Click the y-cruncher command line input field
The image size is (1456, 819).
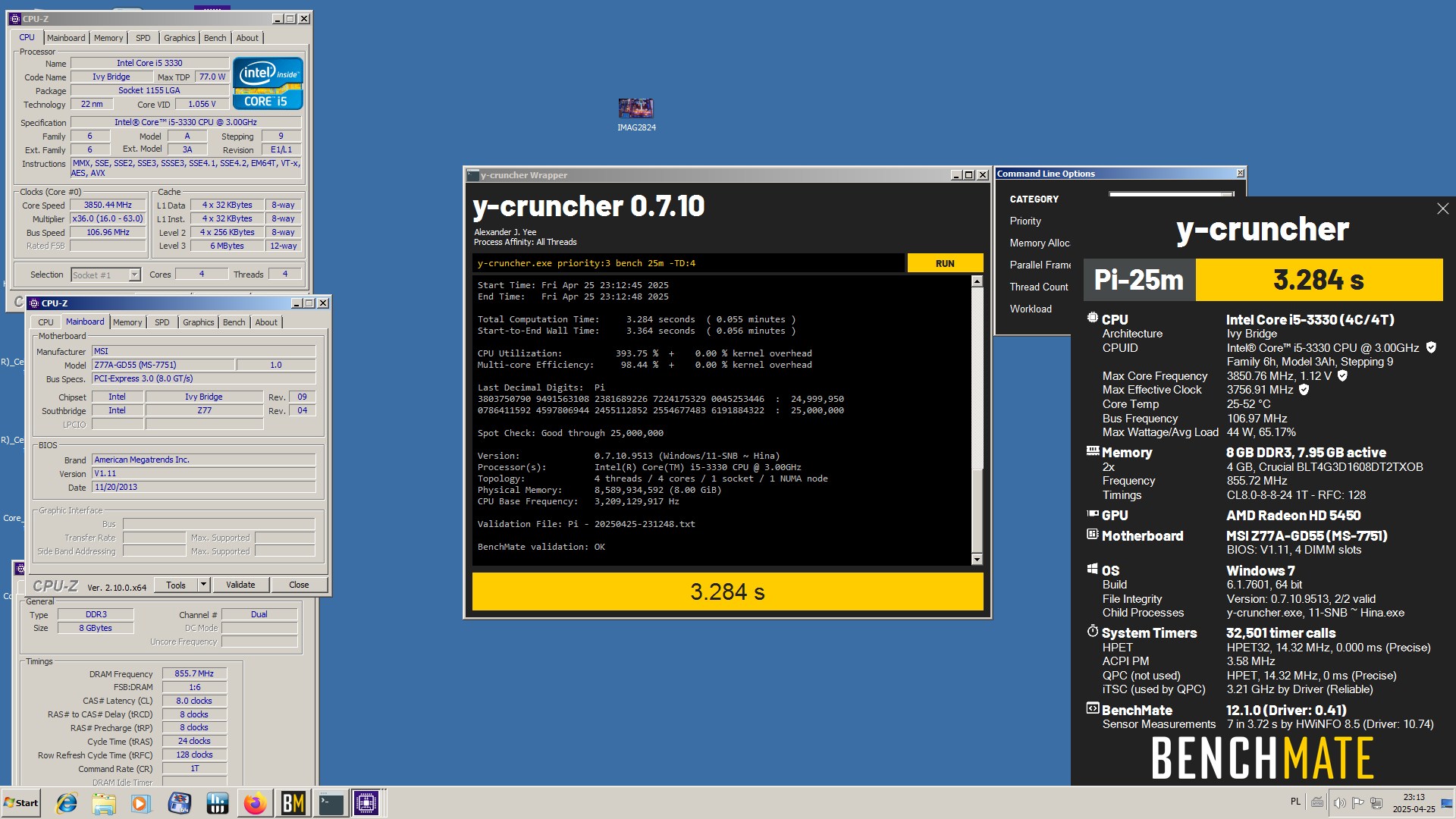pos(689,263)
